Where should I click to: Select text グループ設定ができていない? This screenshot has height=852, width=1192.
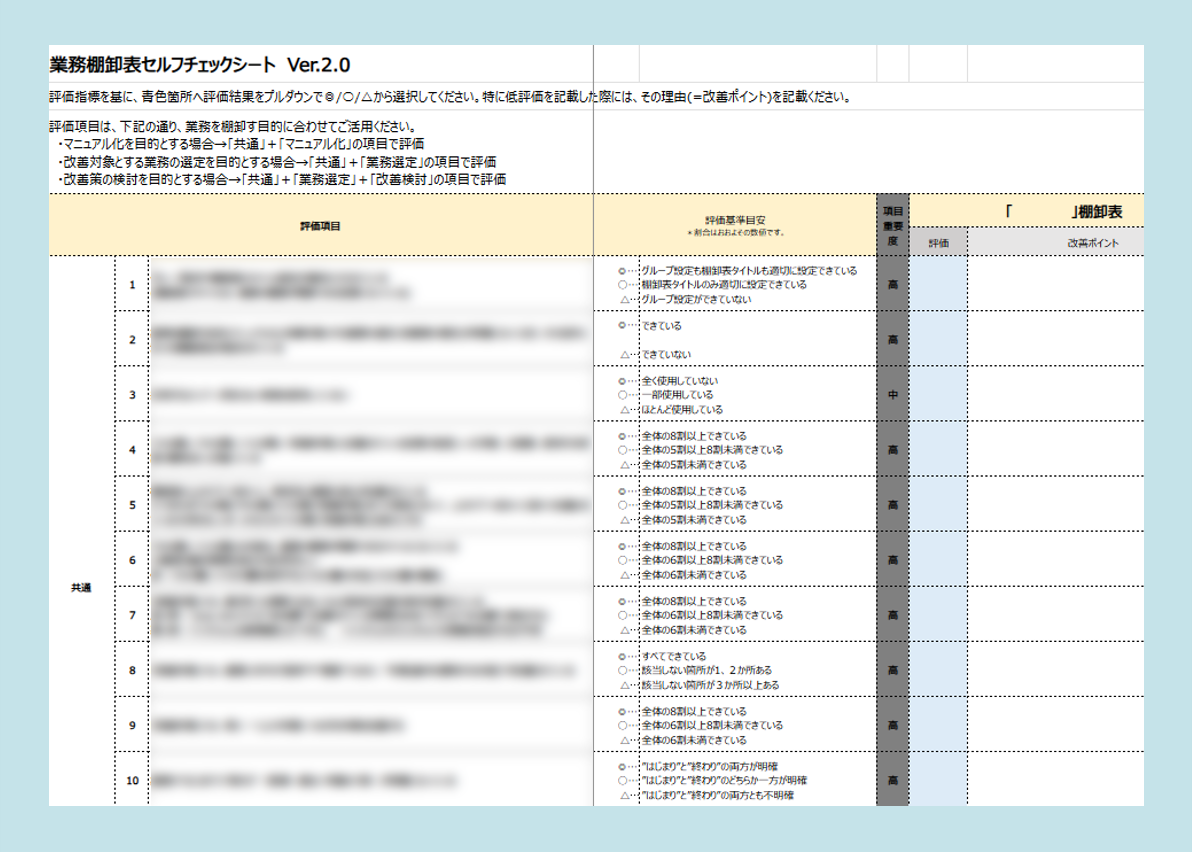tap(696, 299)
